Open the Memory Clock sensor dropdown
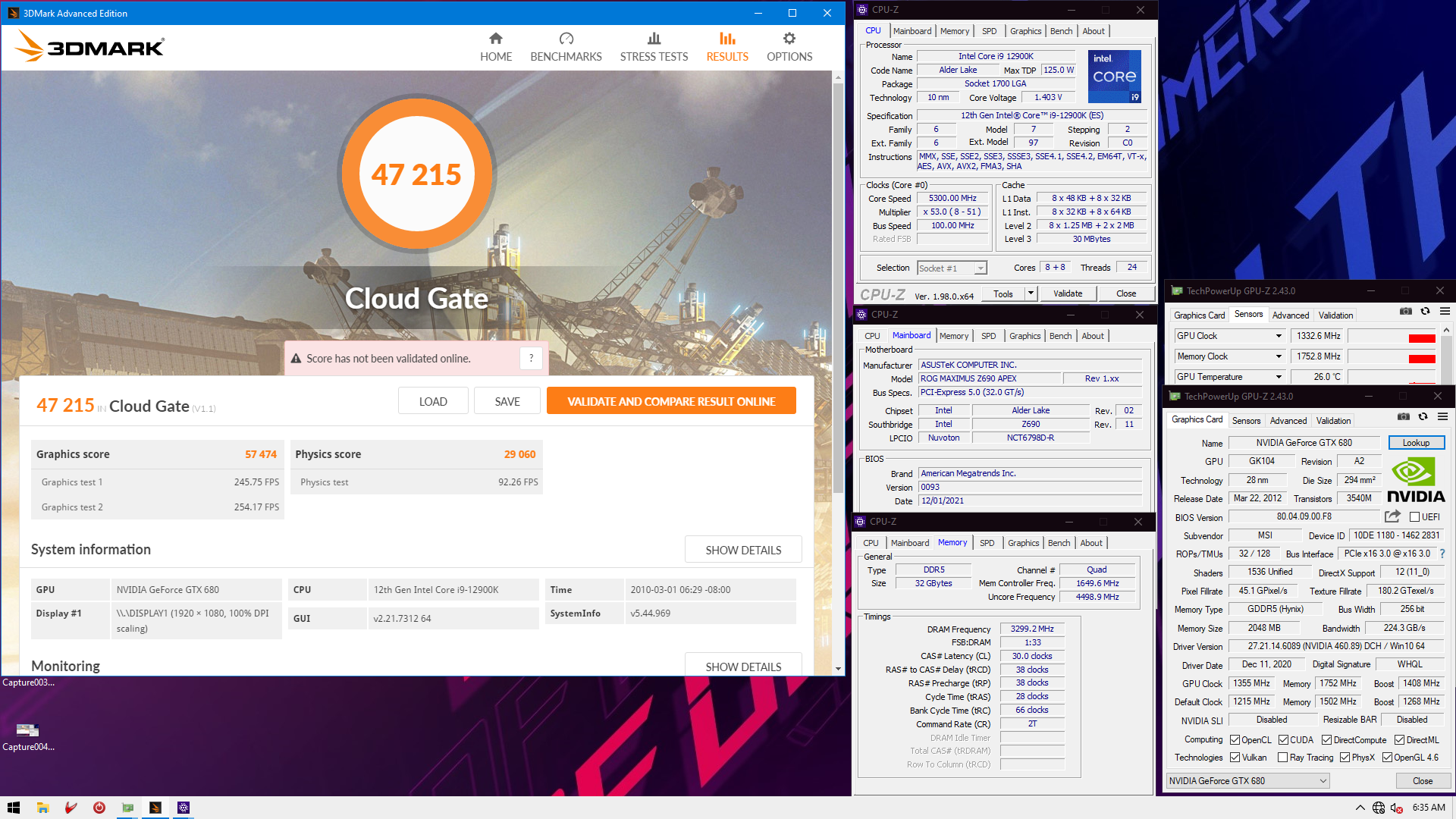1456x819 pixels. pyautogui.click(x=1279, y=356)
